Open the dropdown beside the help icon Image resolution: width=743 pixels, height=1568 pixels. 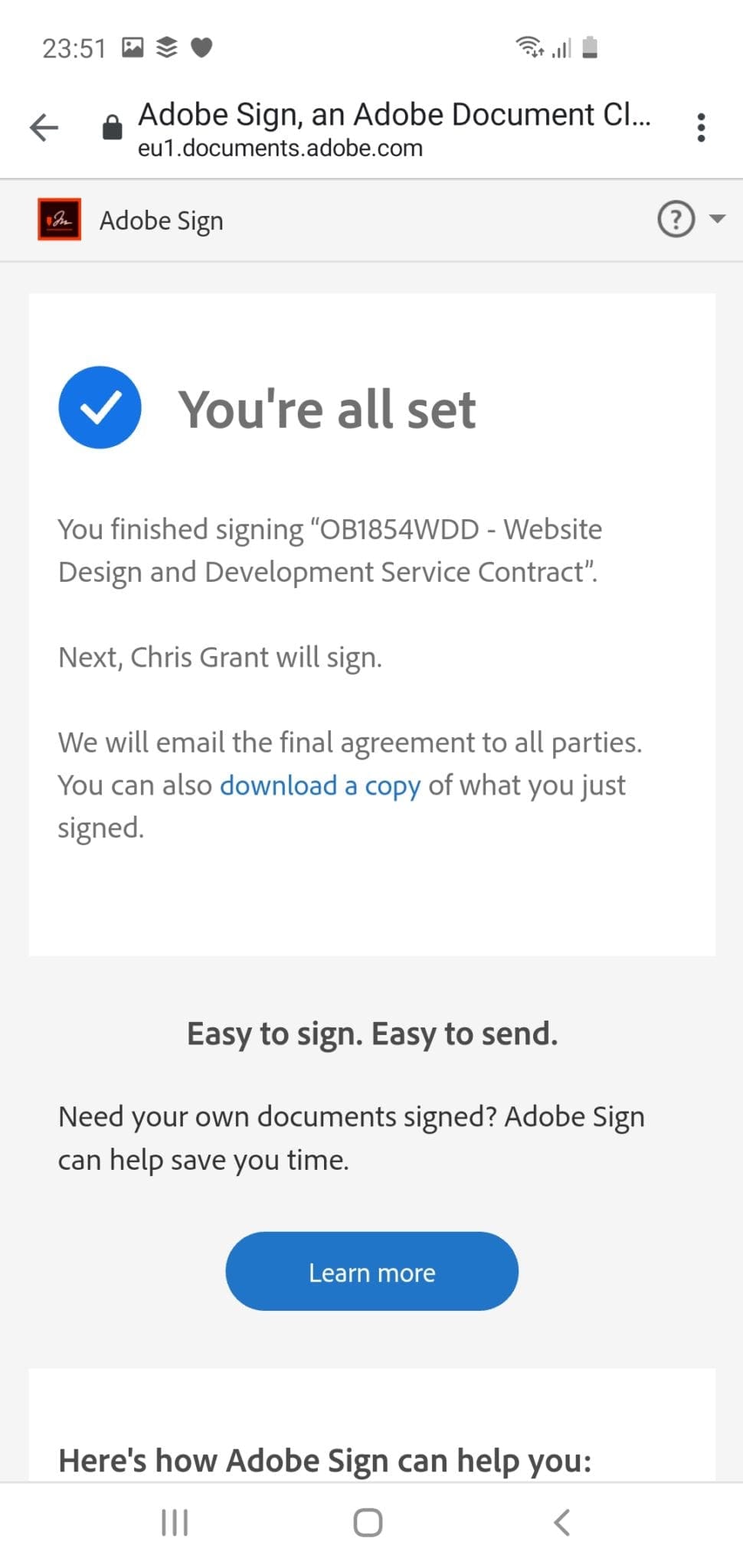pyautogui.click(x=715, y=220)
